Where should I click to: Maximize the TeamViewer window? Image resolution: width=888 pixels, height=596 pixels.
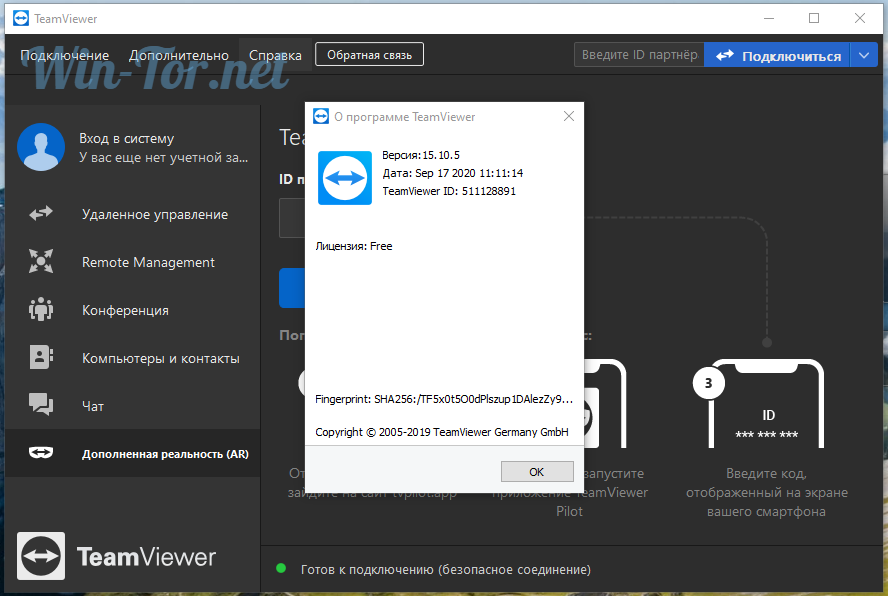pyautogui.click(x=814, y=18)
